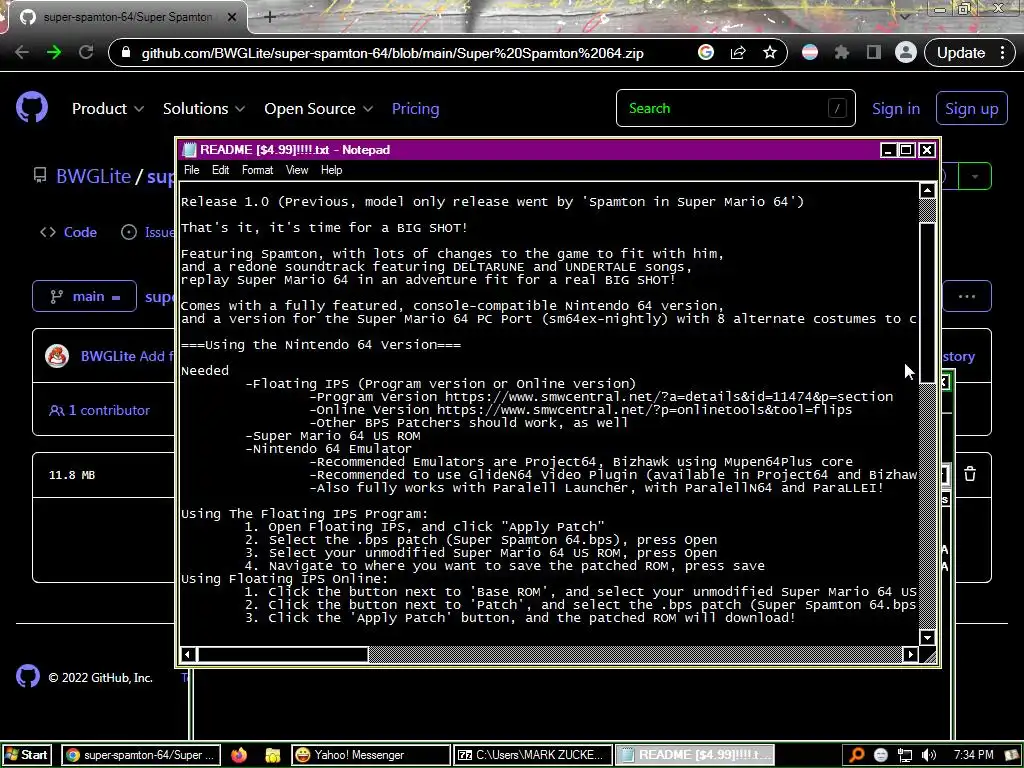Reload the page with the refresh icon
The width and height of the screenshot is (1024, 768).
[86, 52]
